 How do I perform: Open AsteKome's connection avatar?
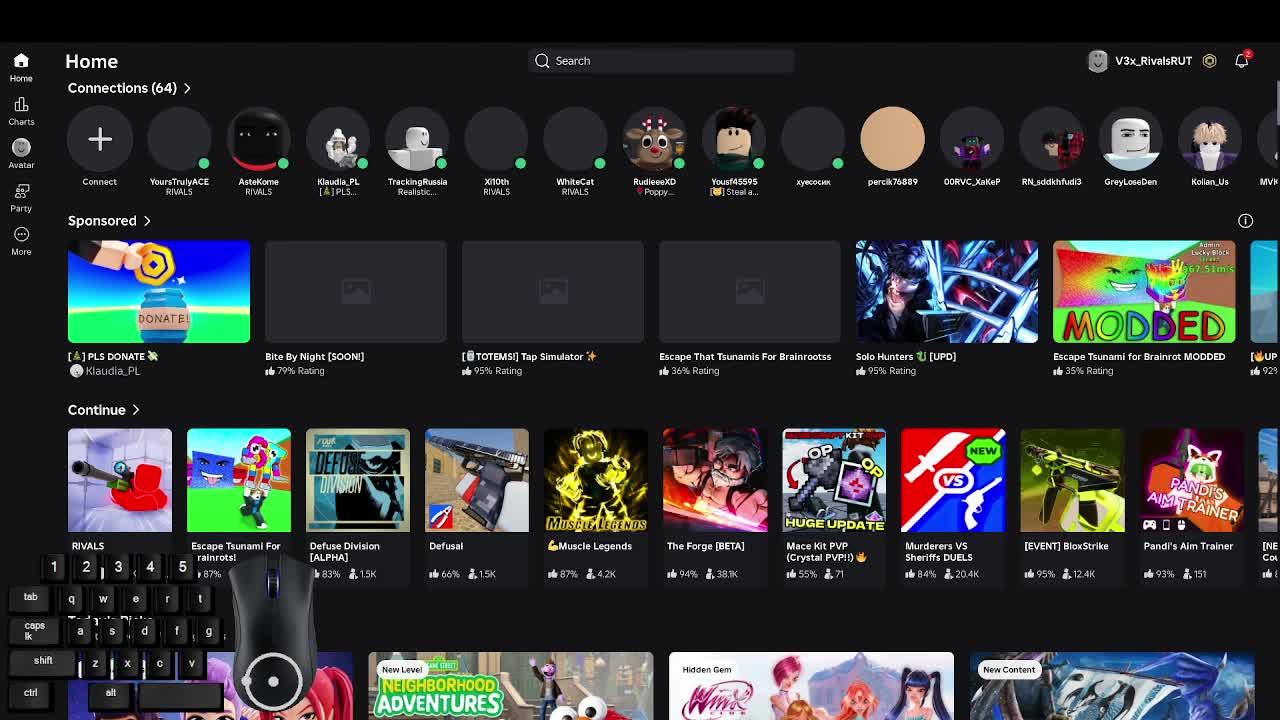[x=258, y=139]
